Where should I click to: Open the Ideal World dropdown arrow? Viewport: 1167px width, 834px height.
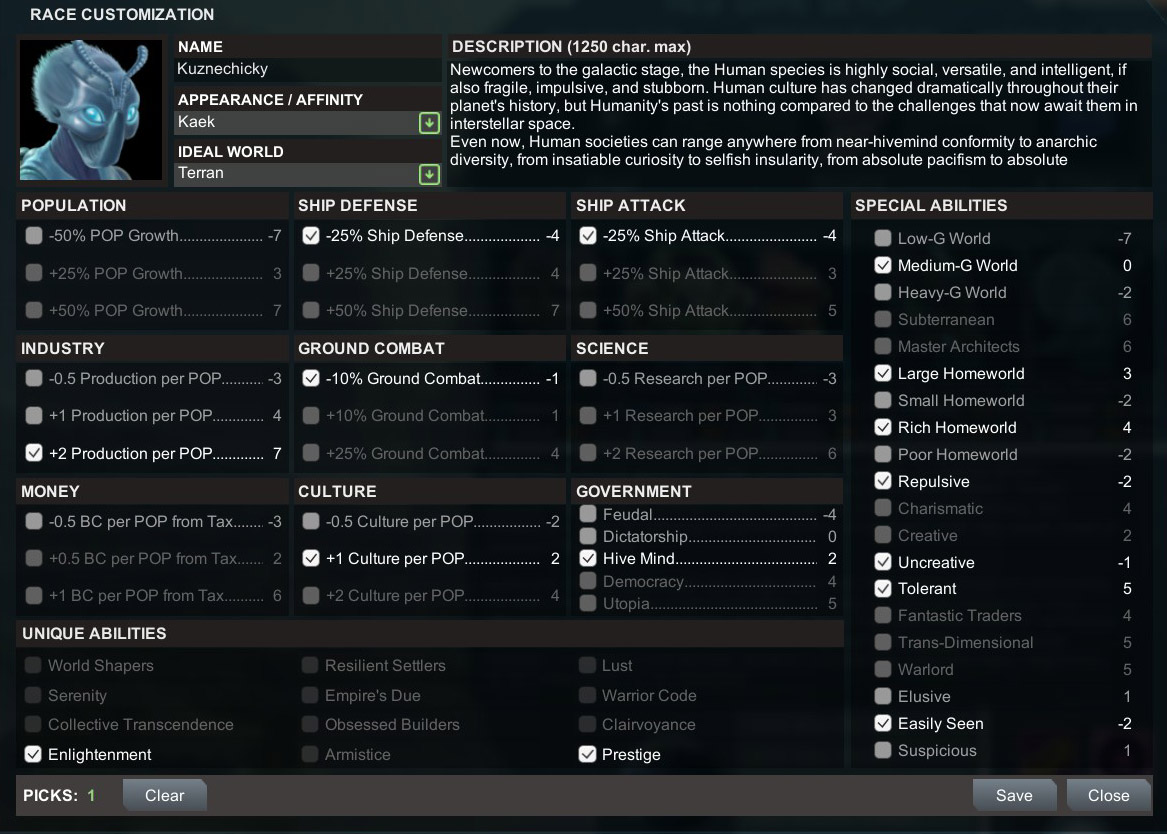[429, 174]
